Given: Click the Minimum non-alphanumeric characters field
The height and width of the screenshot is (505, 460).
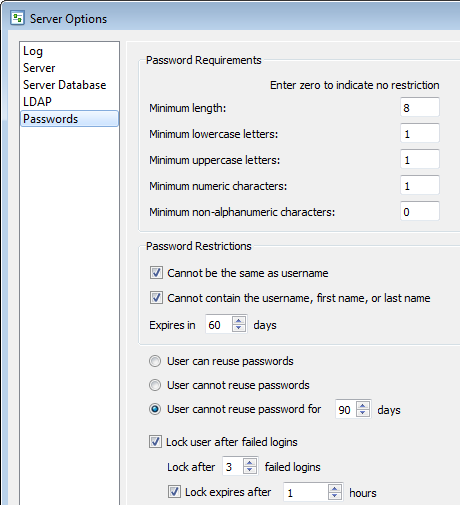Looking at the screenshot, I should click(x=420, y=211).
